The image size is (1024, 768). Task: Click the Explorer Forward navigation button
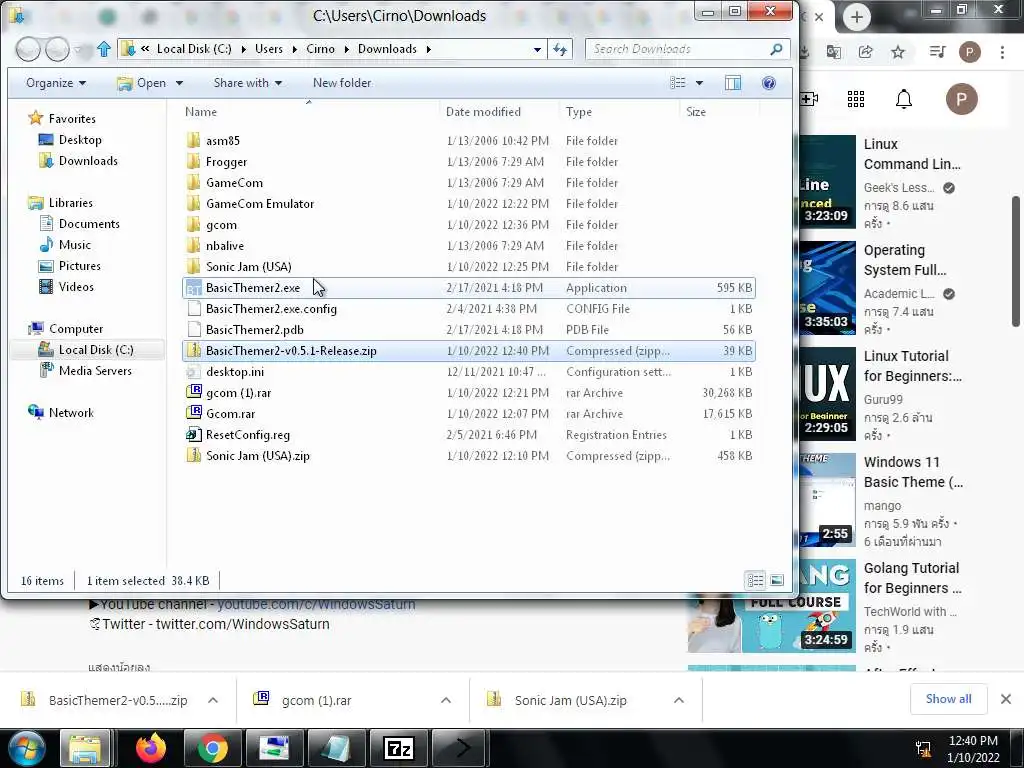click(57, 49)
